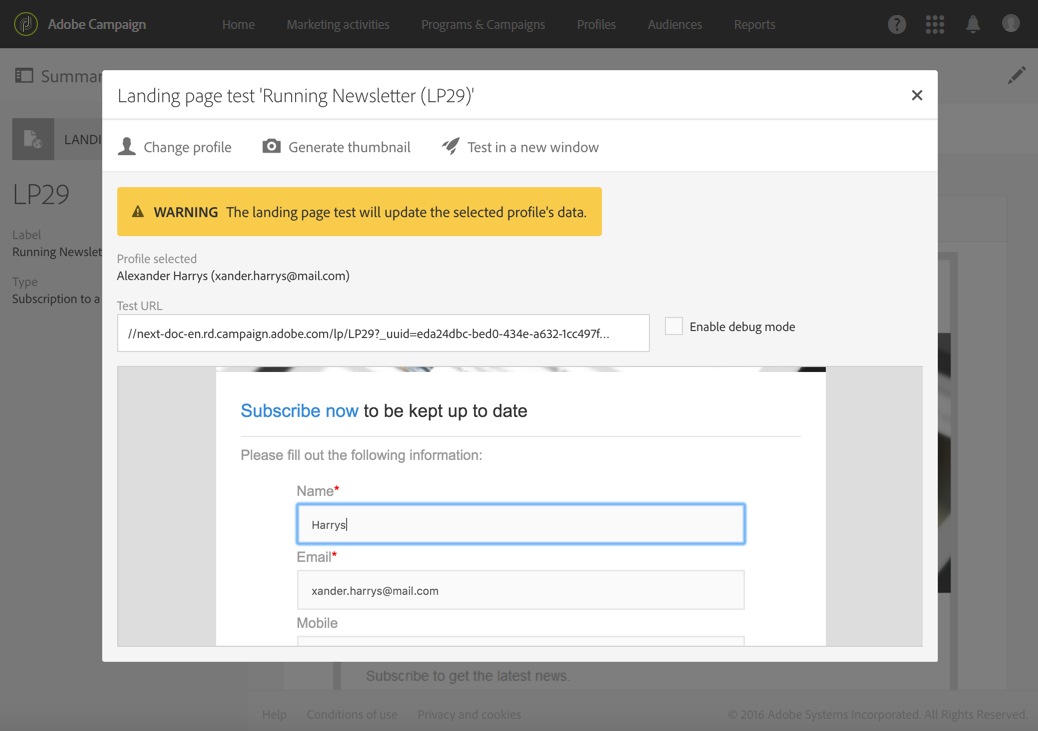Navigate to the Audiences menu

pos(675,24)
